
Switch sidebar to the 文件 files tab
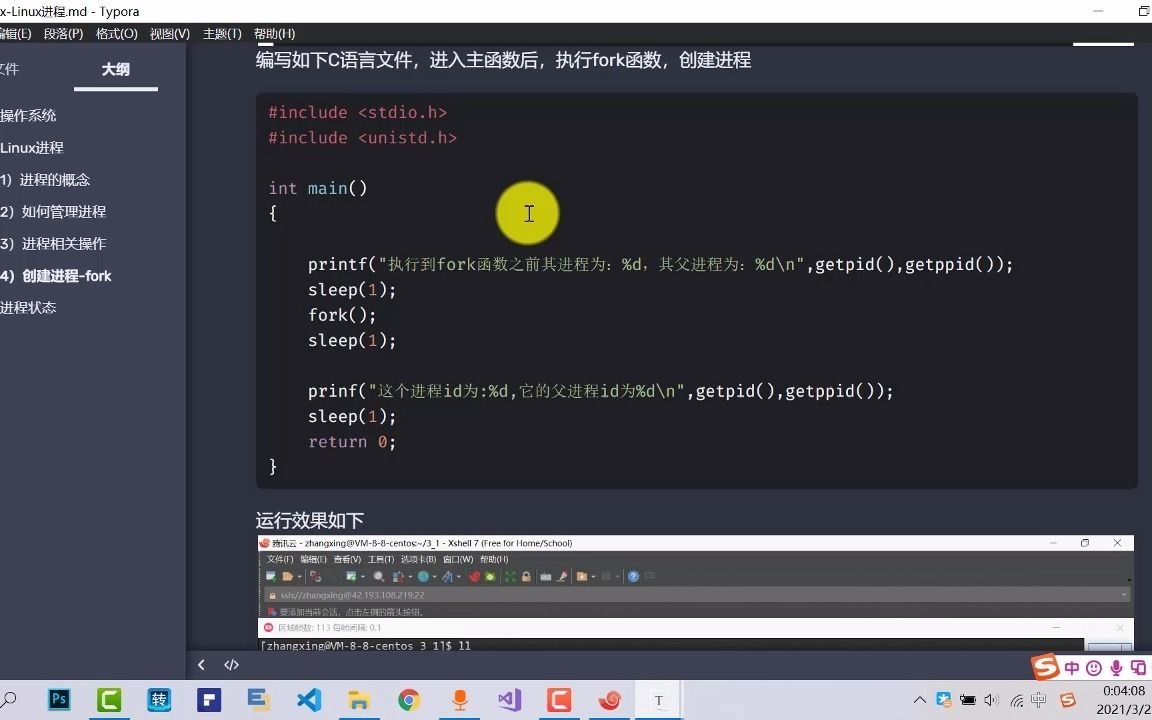tap(10, 69)
